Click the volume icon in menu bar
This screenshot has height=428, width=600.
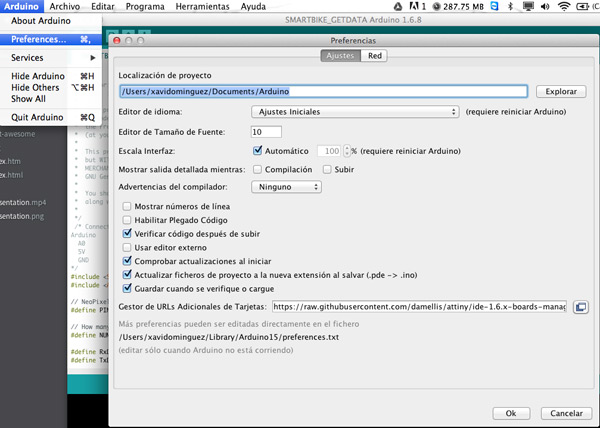pyautogui.click(x=545, y=6)
